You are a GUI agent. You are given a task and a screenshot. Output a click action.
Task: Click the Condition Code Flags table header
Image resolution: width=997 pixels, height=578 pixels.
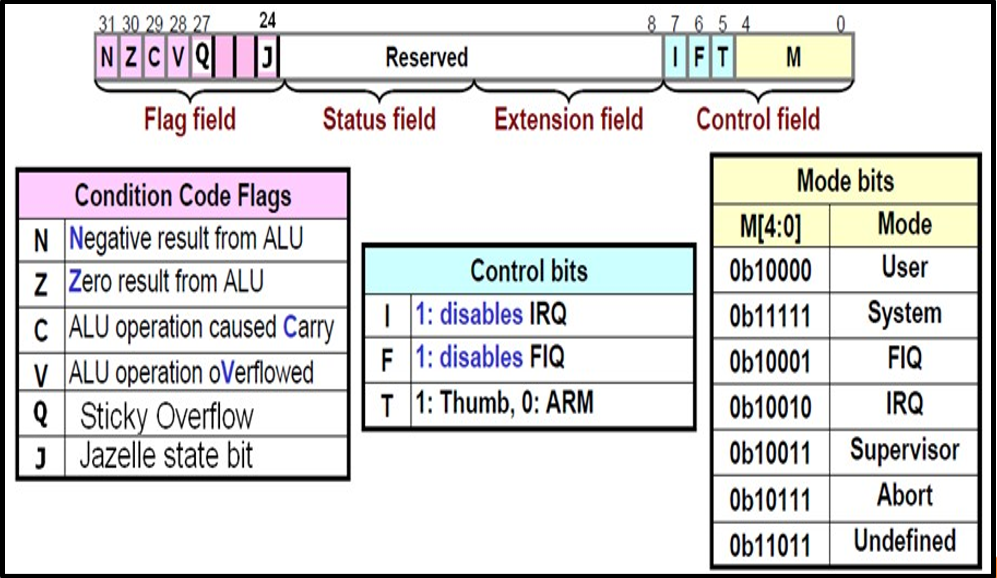(x=183, y=195)
